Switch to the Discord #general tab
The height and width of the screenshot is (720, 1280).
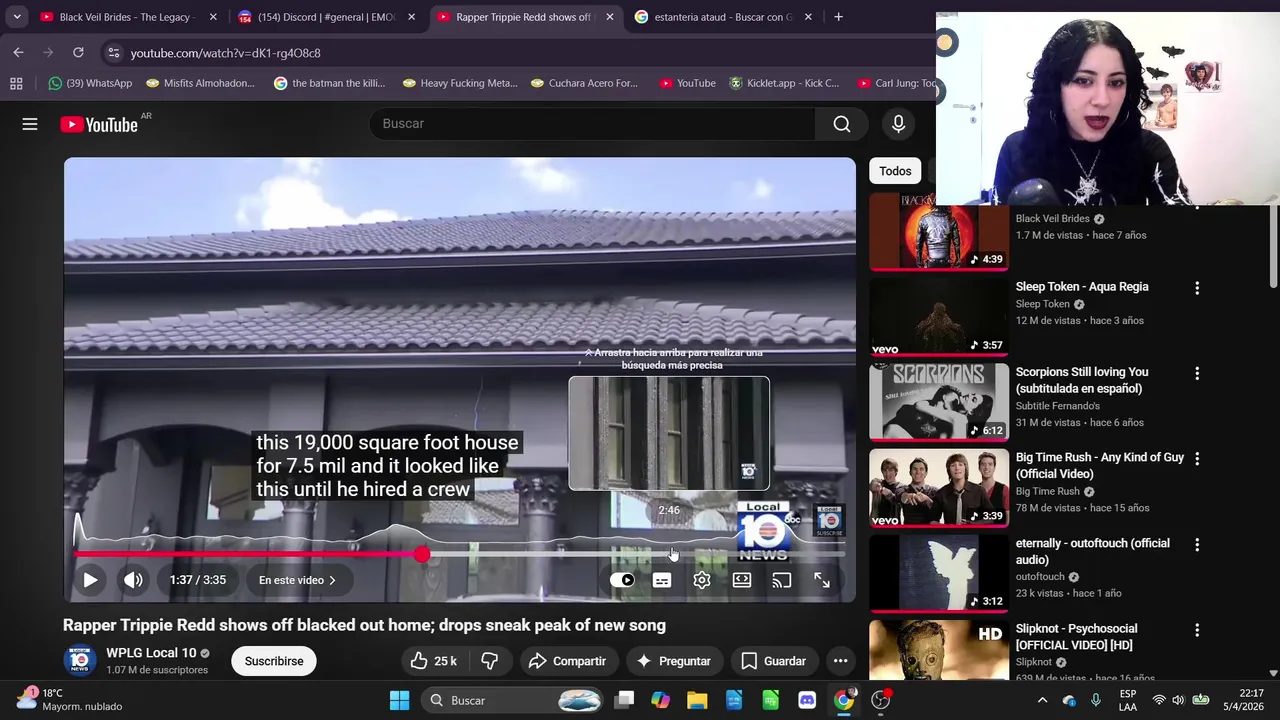[x=326, y=17]
